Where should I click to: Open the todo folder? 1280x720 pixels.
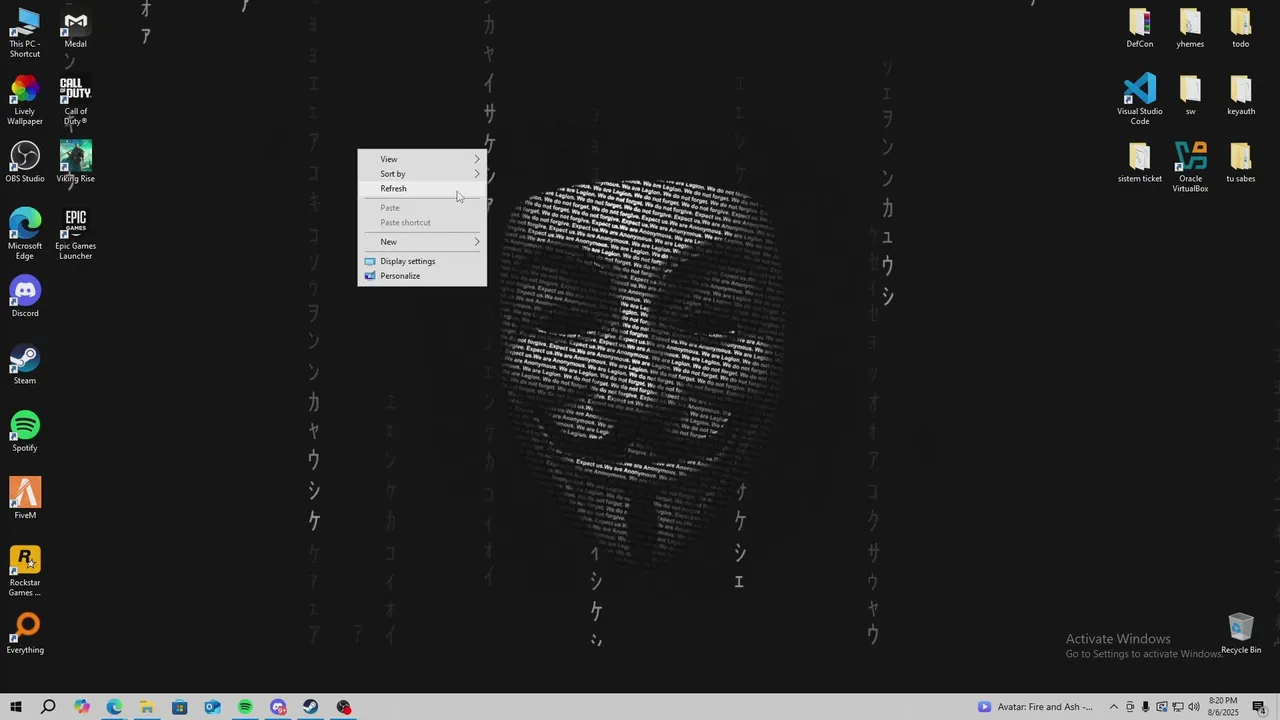pyautogui.click(x=1241, y=28)
